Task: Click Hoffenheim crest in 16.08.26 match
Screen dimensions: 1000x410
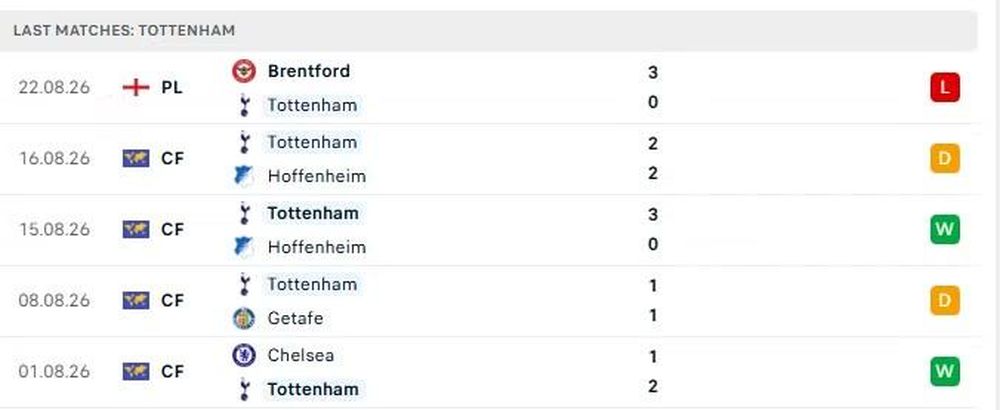Action: point(244,176)
